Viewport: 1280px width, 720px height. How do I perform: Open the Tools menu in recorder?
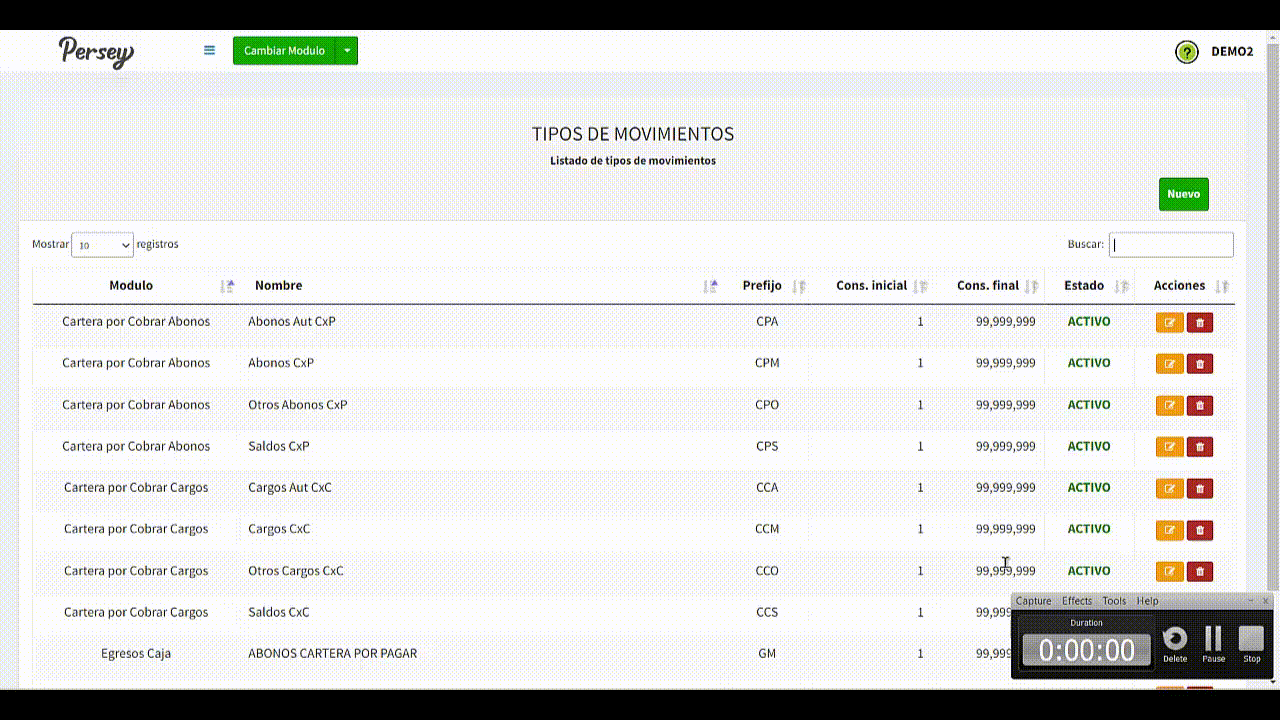coord(1114,601)
